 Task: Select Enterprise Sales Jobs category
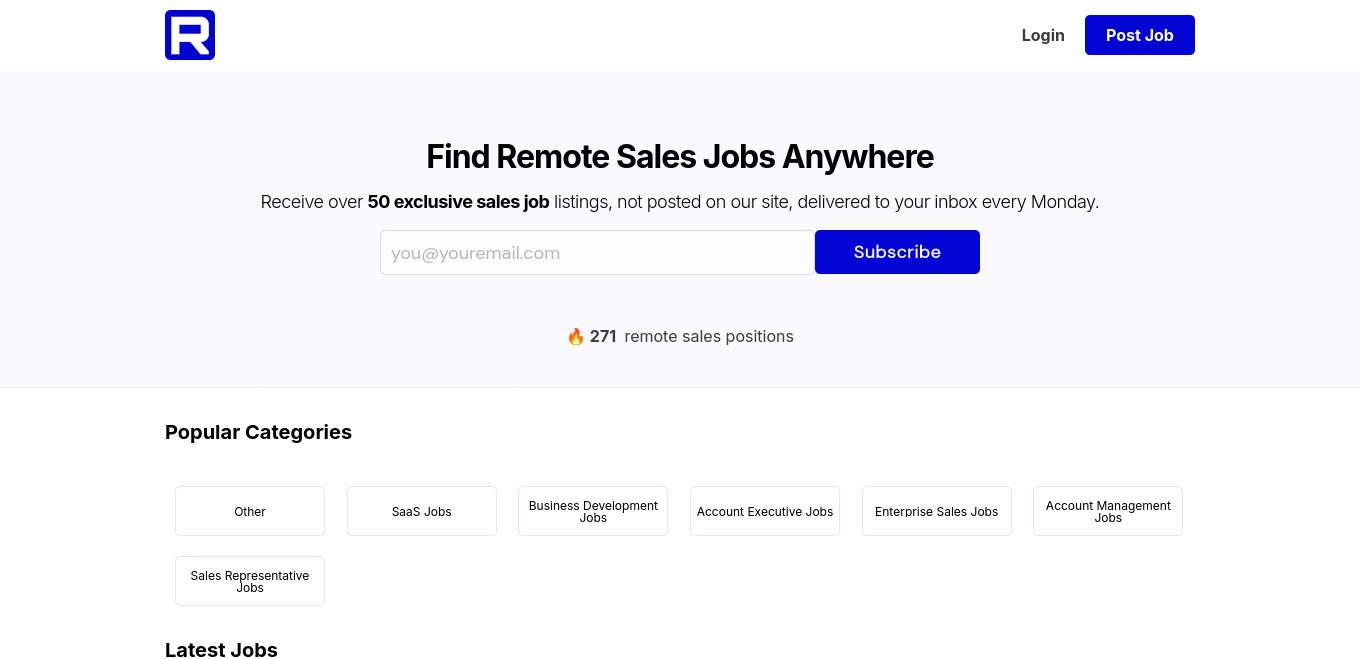click(x=937, y=511)
